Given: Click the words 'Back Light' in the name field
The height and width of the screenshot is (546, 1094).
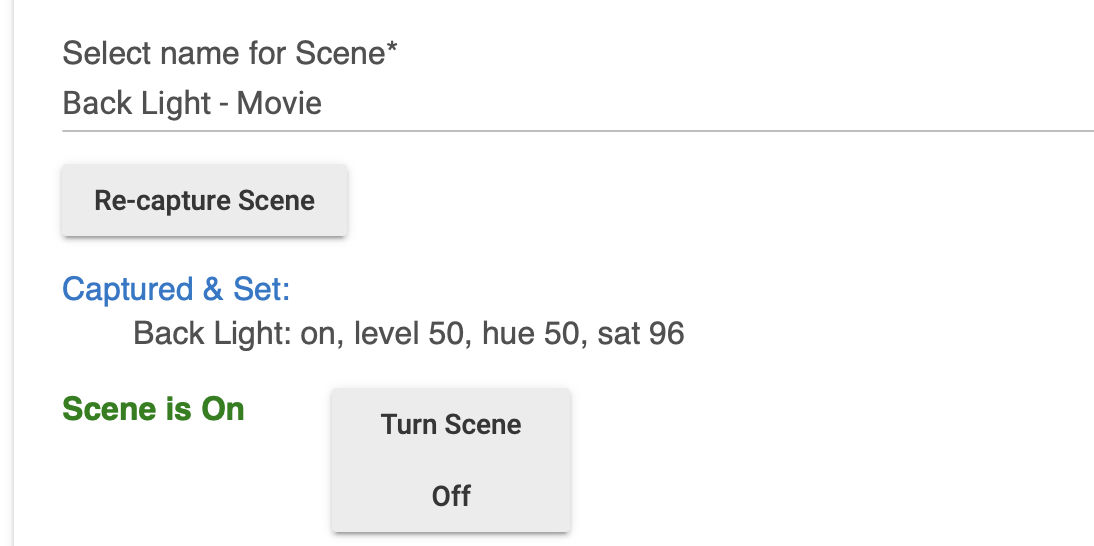Looking at the screenshot, I should pos(137,104).
